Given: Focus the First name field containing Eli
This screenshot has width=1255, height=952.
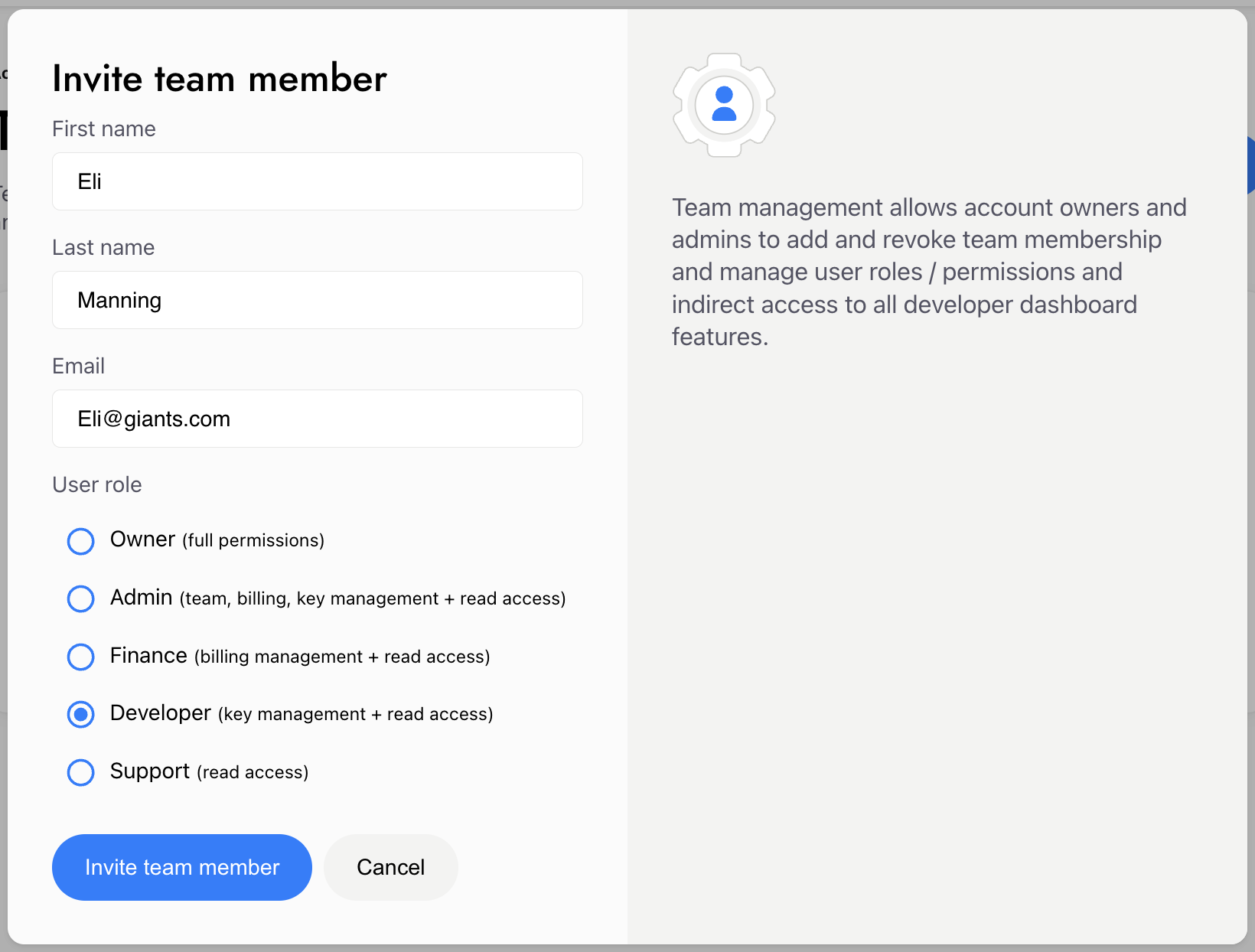Looking at the screenshot, I should coord(318,181).
